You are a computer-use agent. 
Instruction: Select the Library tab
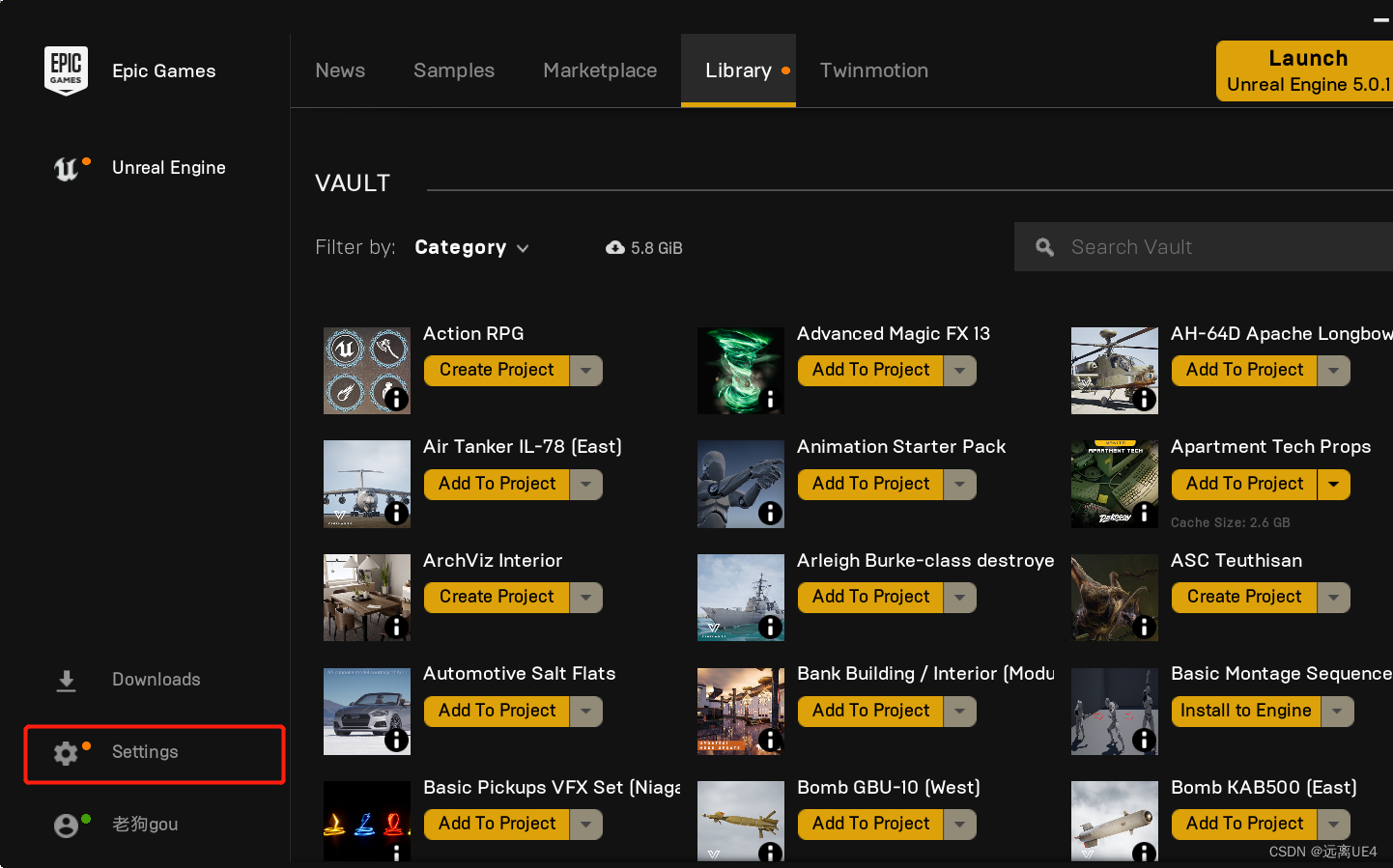738,70
